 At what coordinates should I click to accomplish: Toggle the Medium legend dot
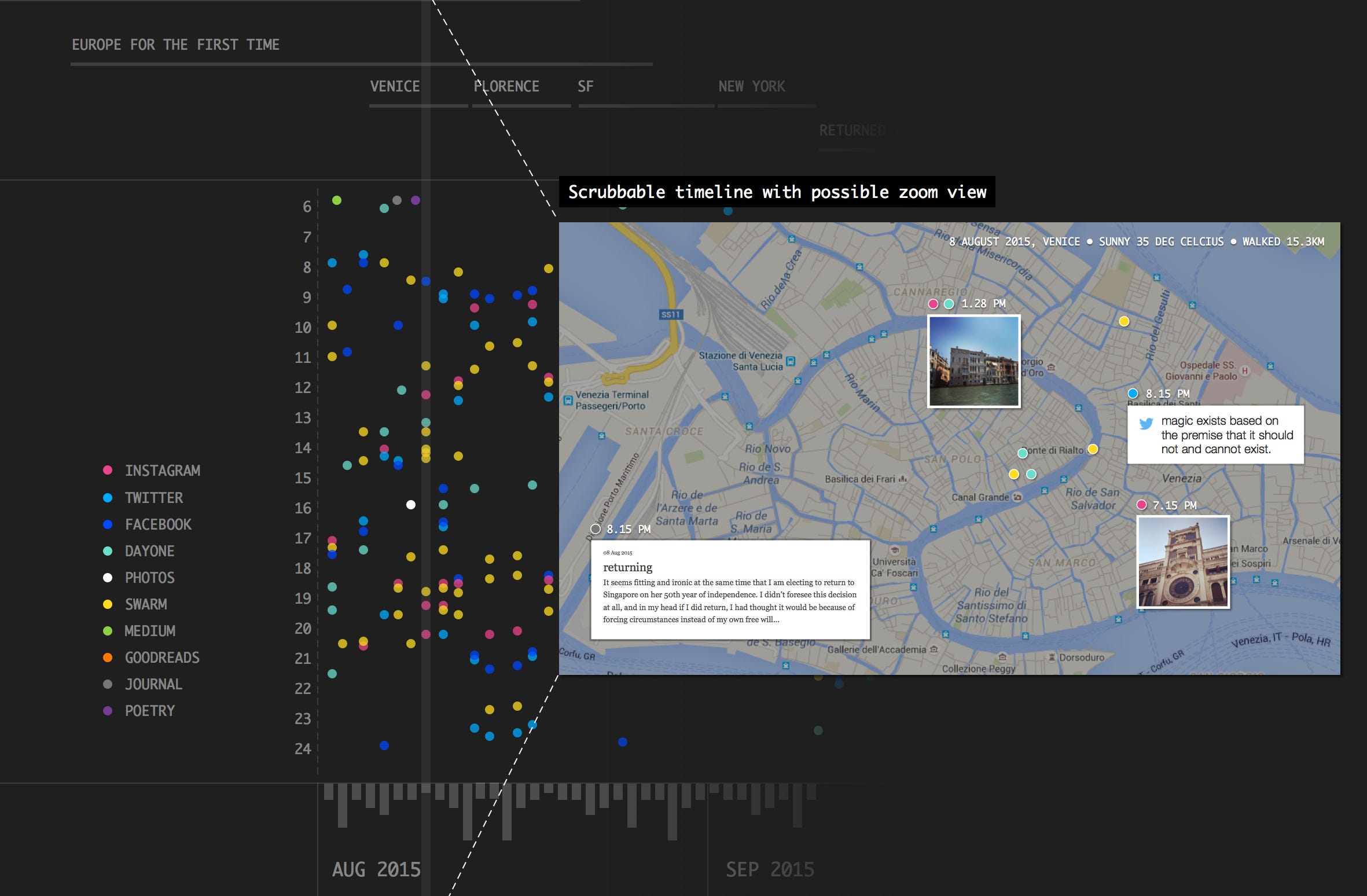(108, 631)
